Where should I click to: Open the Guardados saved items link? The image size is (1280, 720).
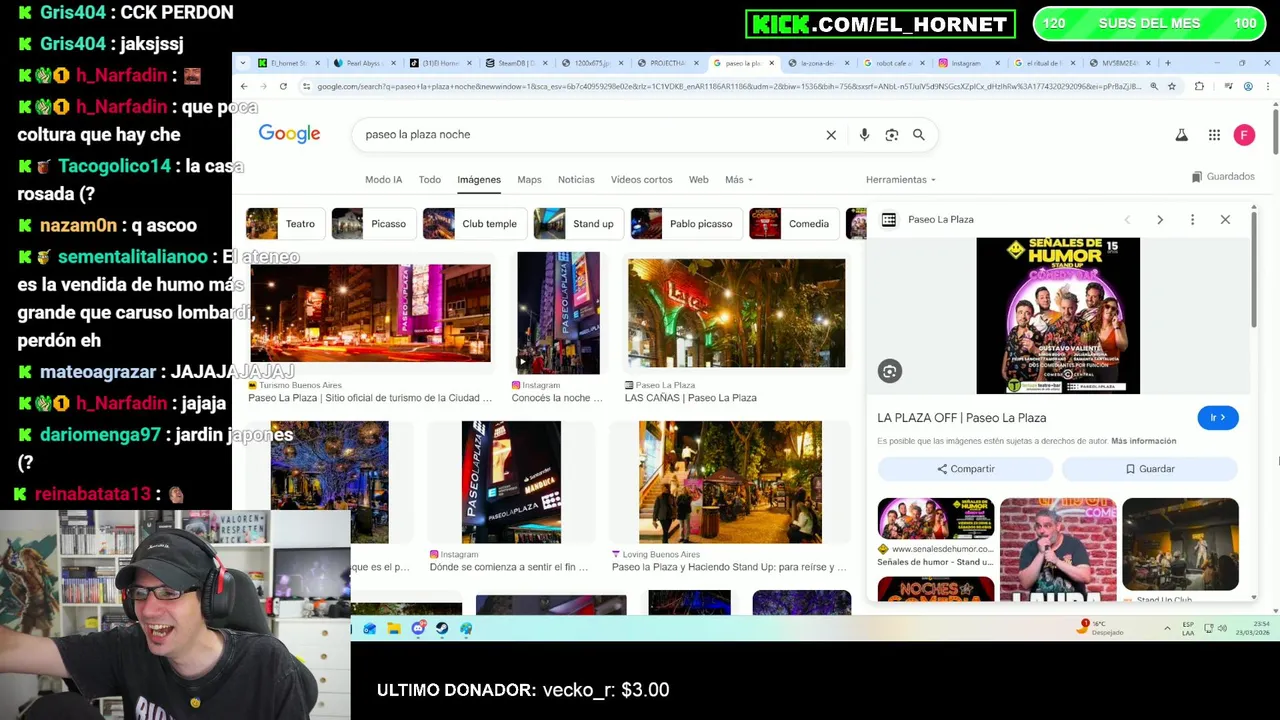(1223, 177)
